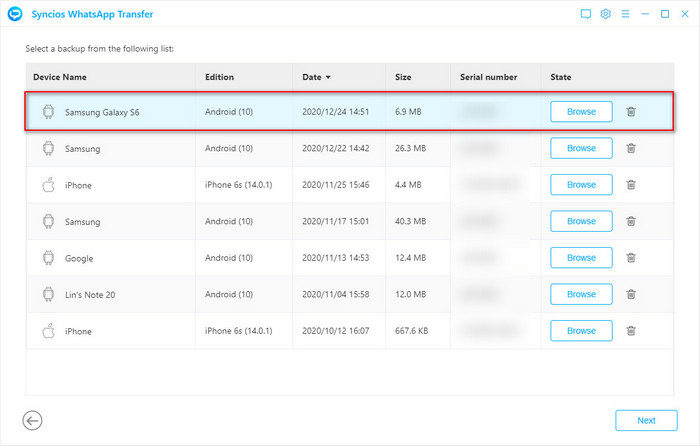
Task: Select the Google device name
Action: click(79, 258)
